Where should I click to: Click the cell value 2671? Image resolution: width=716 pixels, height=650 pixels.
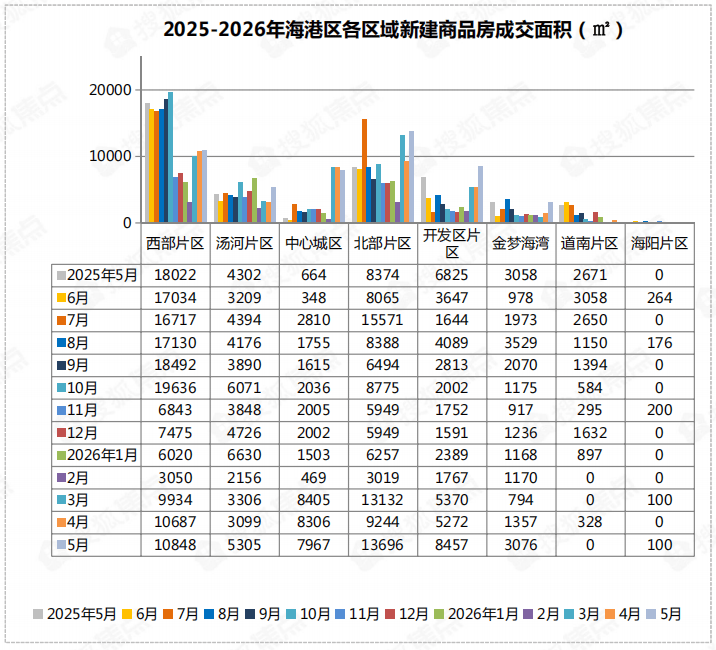point(590,275)
